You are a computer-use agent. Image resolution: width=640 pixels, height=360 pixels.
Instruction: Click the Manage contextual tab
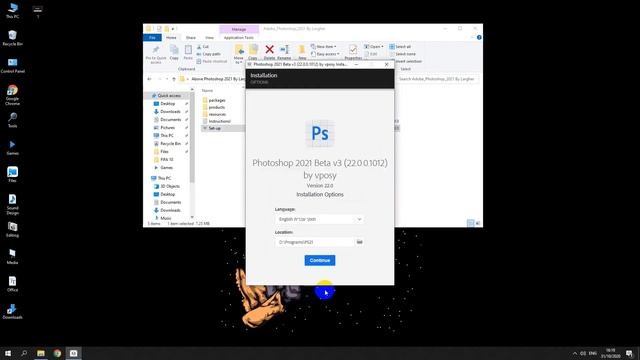point(239,29)
